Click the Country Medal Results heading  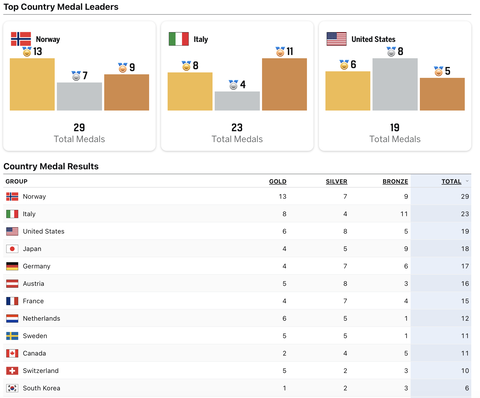click(51, 166)
